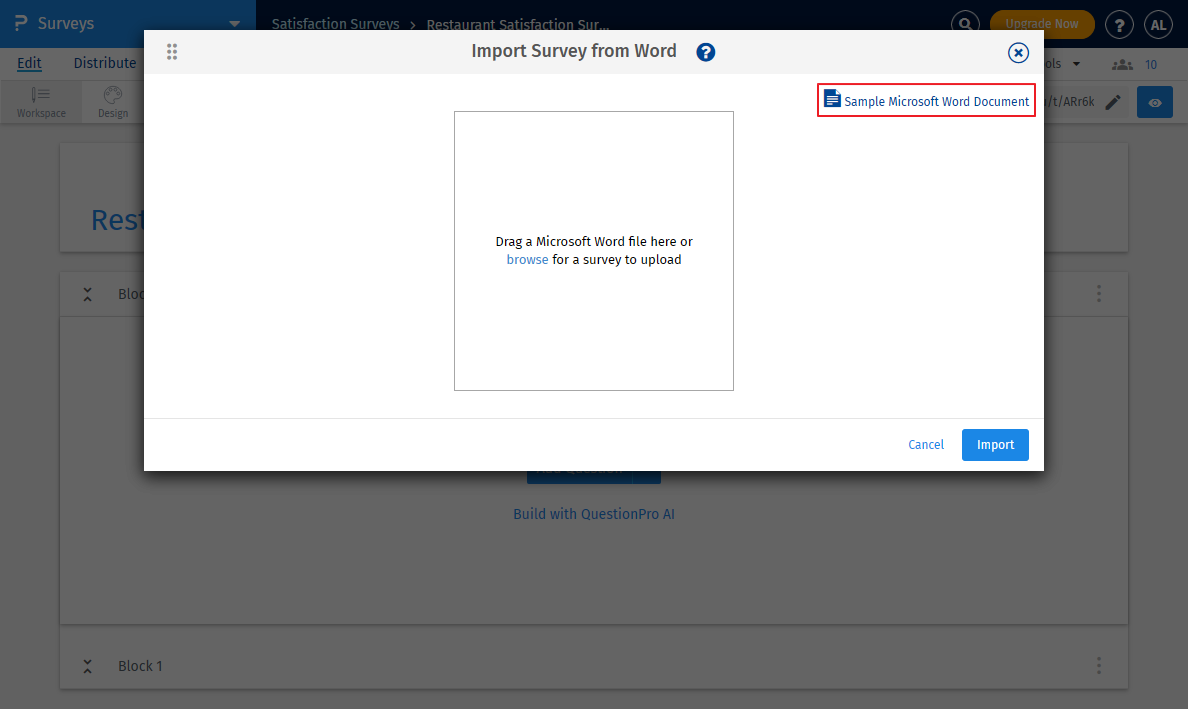Screen dimensions: 1188x709
Task: Preview the survey using the blue eye icon
Action: 1154,101
